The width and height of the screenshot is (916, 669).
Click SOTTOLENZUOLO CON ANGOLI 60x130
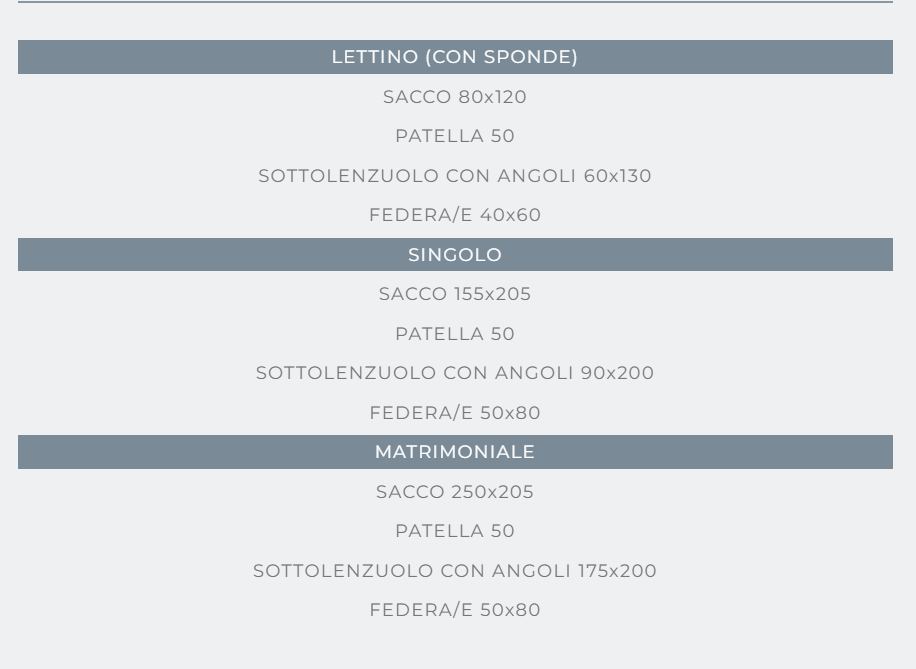(455, 175)
